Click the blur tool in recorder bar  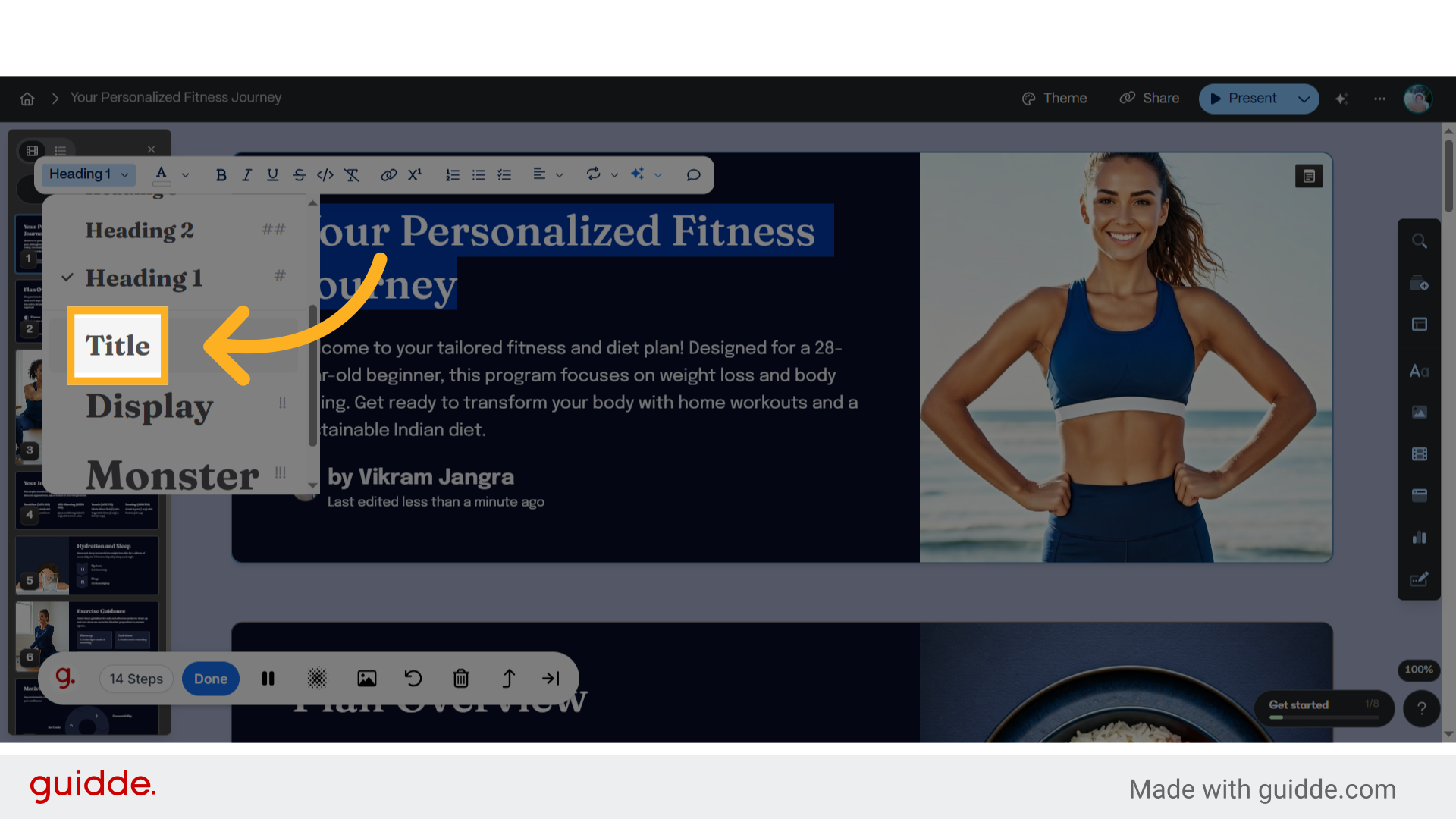pos(317,679)
